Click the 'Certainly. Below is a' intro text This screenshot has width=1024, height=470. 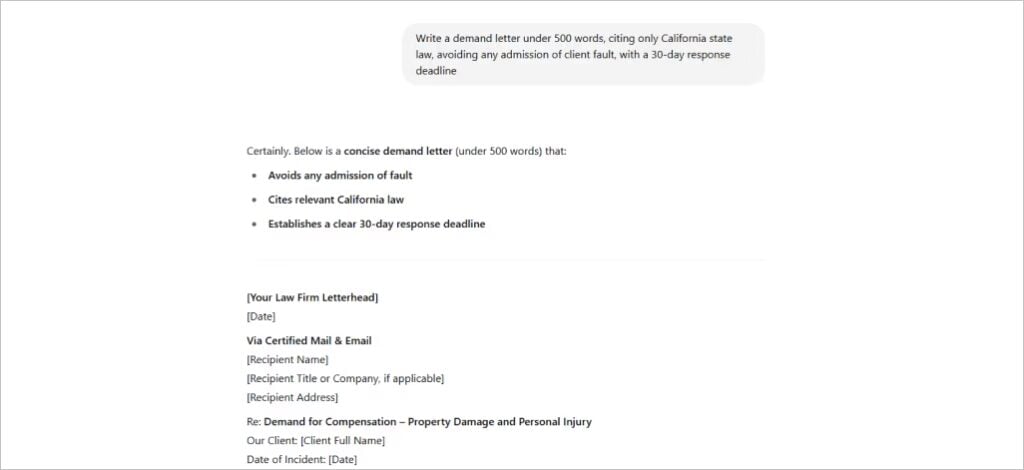294,151
